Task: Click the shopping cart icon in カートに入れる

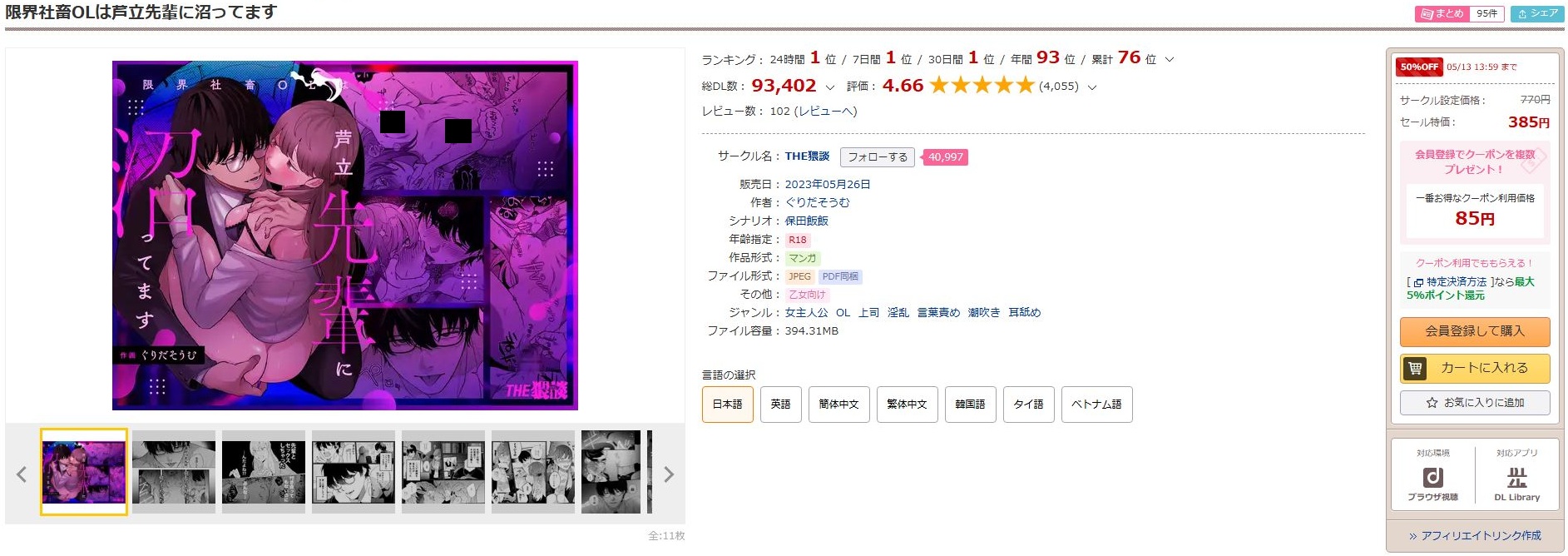Action: pos(1415,368)
